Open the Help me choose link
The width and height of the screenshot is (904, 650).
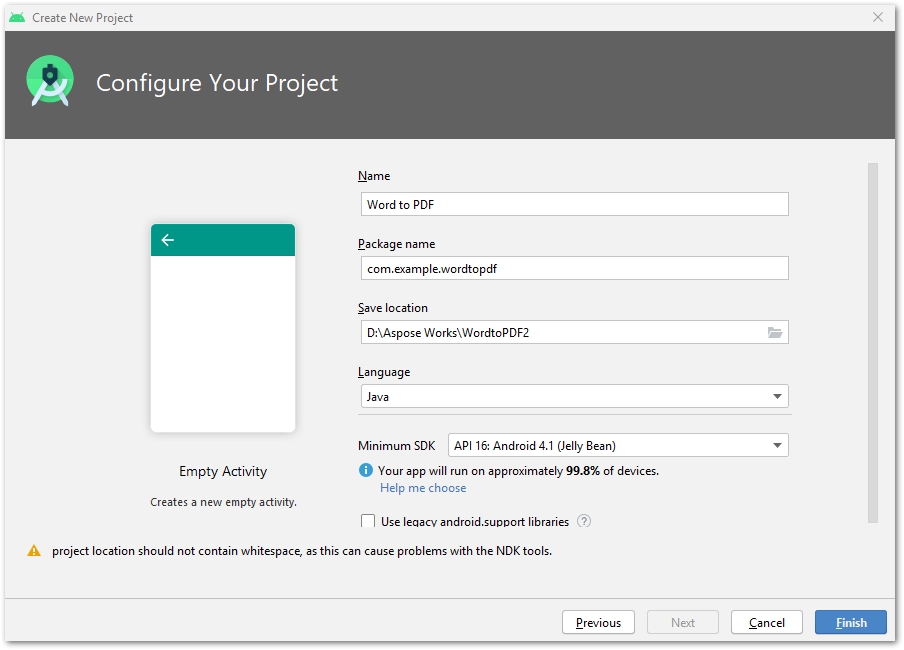(423, 488)
